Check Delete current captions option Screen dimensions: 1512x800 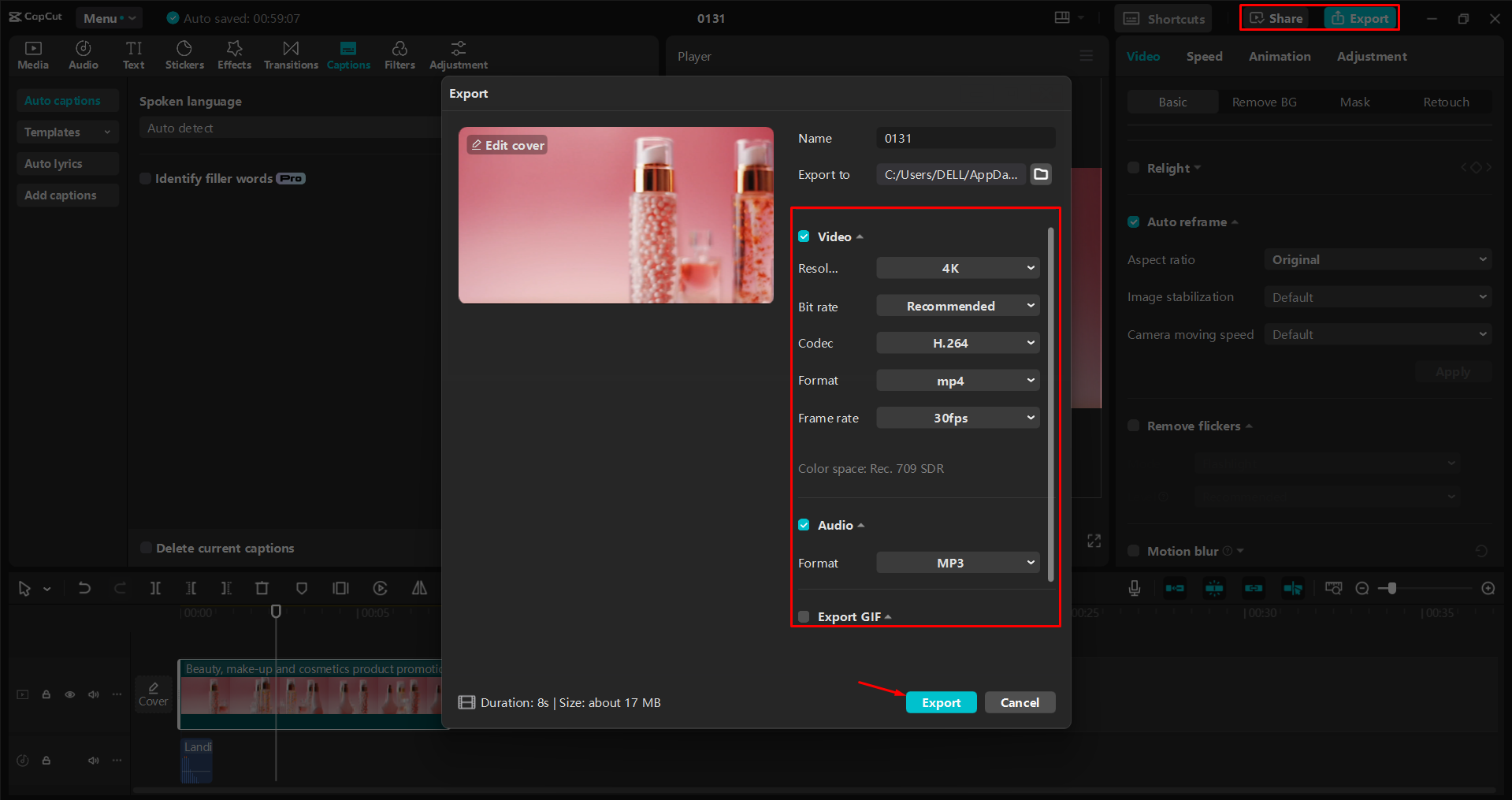146,548
